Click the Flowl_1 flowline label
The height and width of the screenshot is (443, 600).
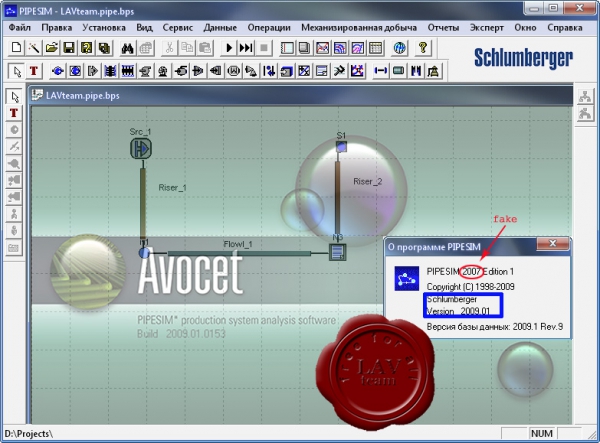click(238, 244)
